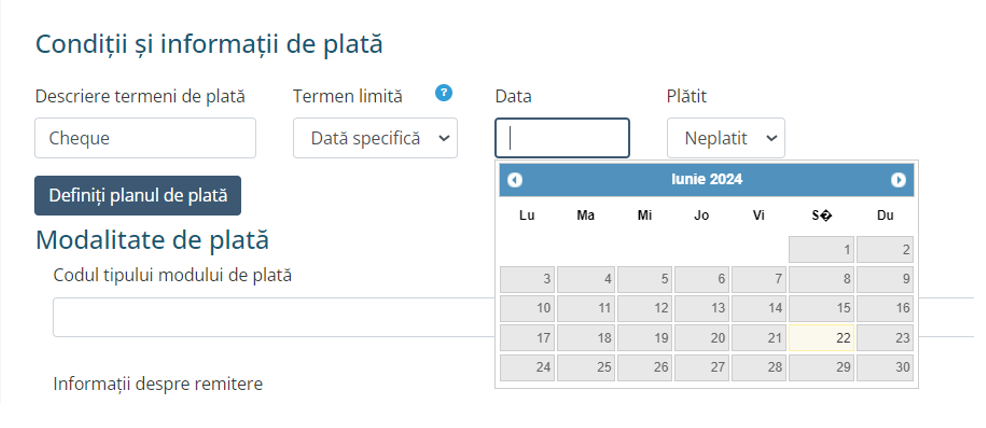
Task: Choose June 10 as the date
Action: click(528, 309)
